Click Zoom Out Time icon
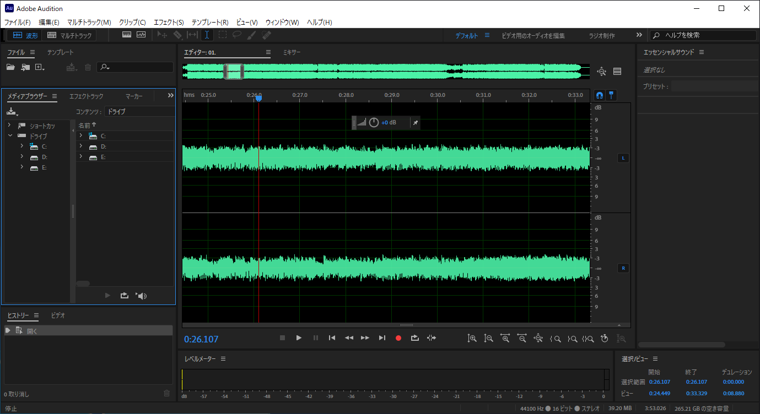760x414 pixels. 522,338
